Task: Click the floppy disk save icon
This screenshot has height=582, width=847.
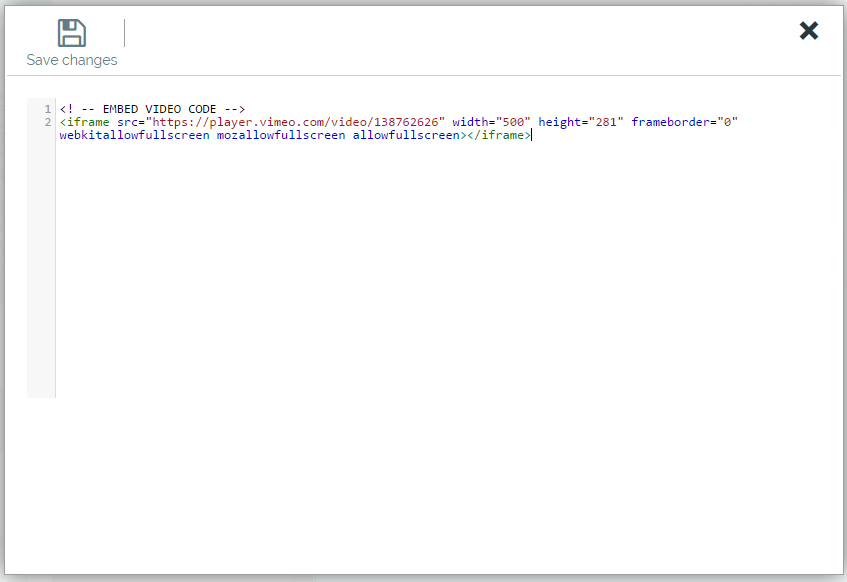Action: (x=71, y=33)
